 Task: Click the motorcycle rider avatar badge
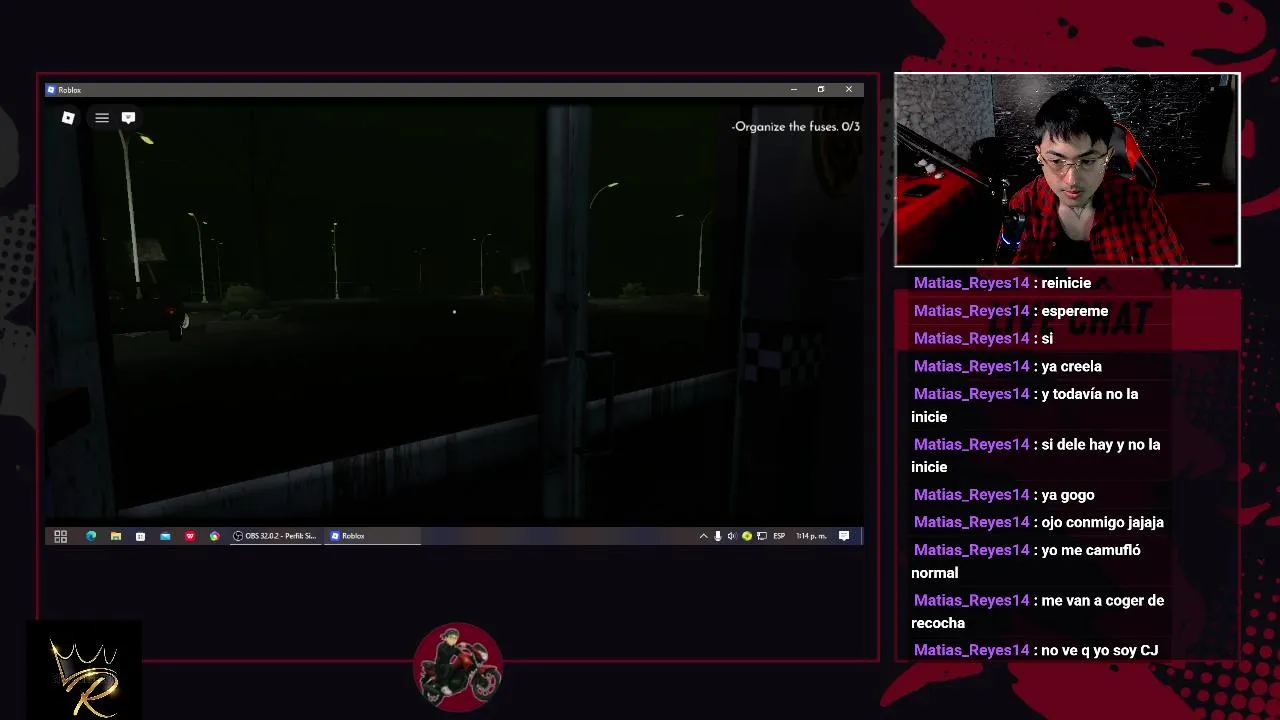tap(458, 667)
